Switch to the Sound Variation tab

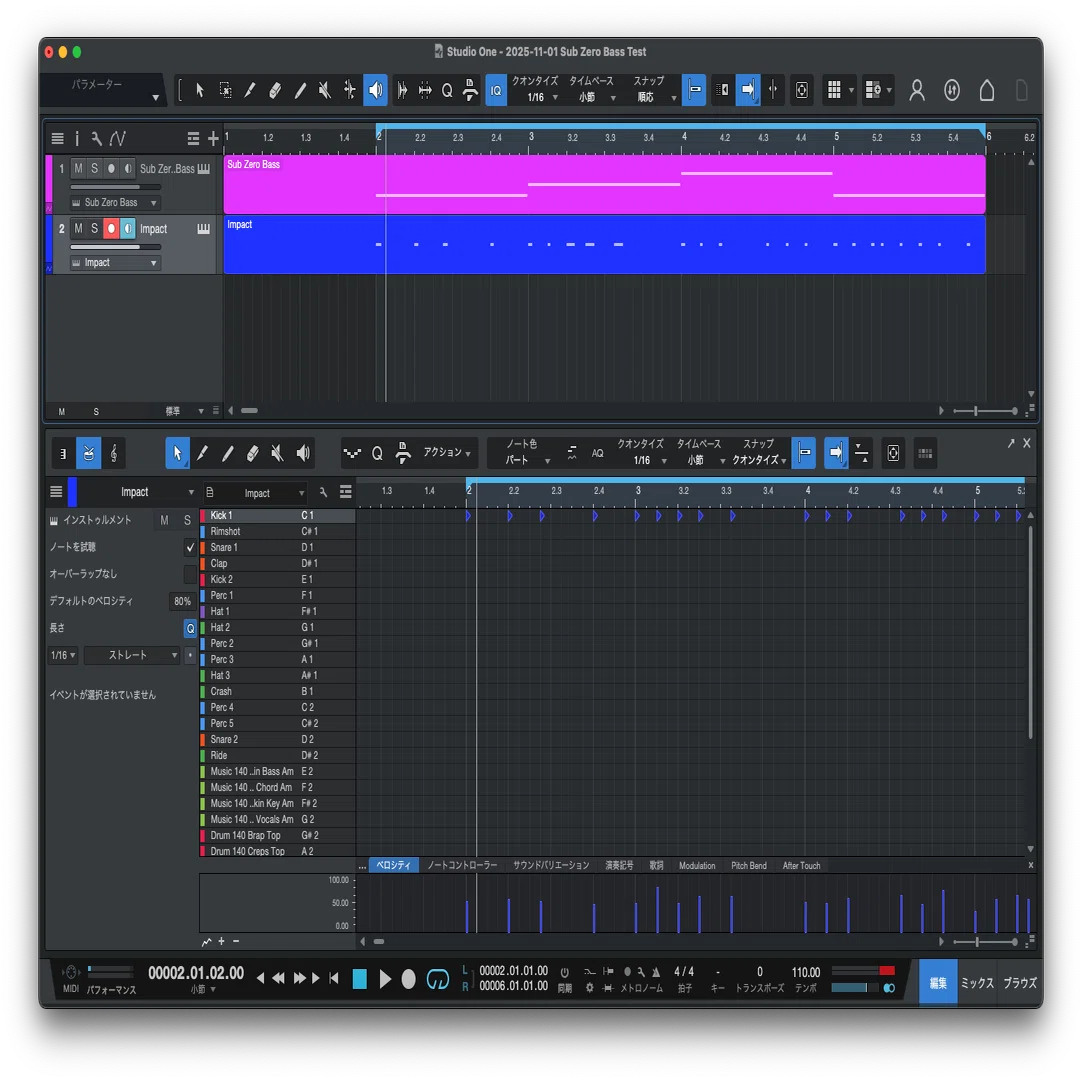click(551, 865)
